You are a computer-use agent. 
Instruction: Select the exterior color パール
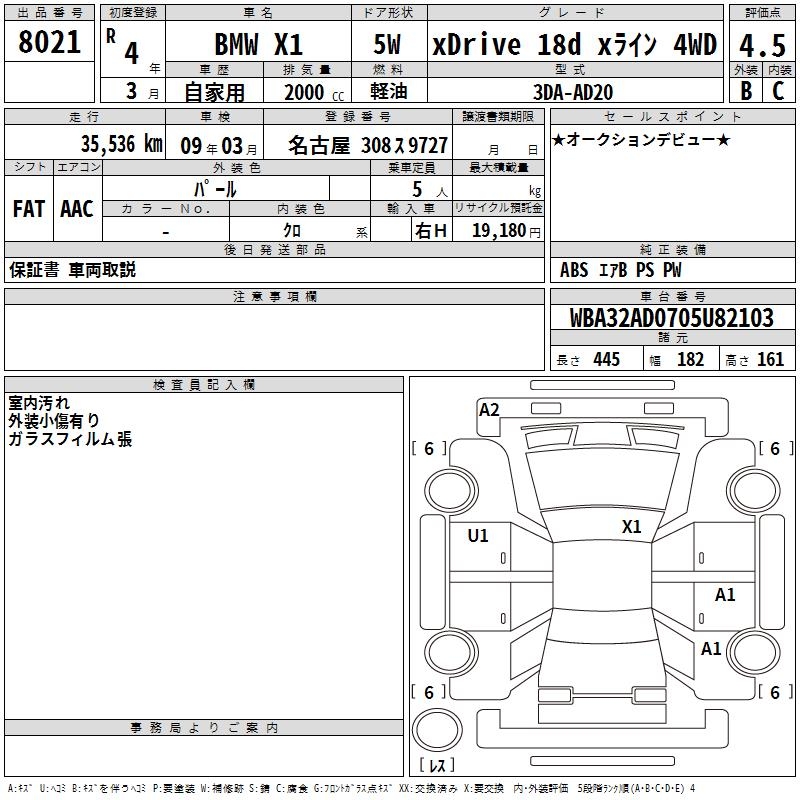pyautogui.click(x=215, y=189)
